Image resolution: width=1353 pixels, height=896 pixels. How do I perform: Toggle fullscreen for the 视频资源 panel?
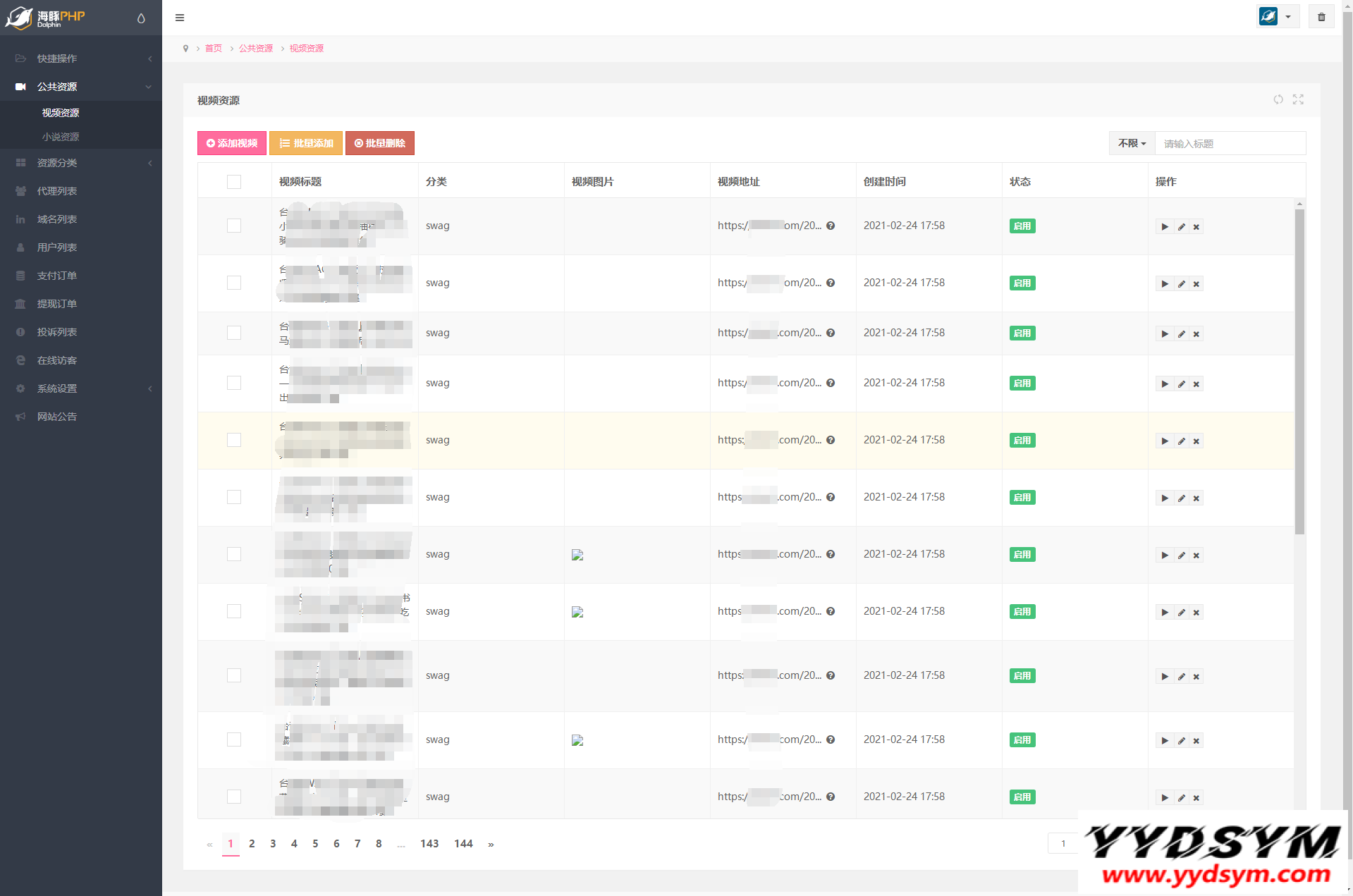pos(1298,99)
